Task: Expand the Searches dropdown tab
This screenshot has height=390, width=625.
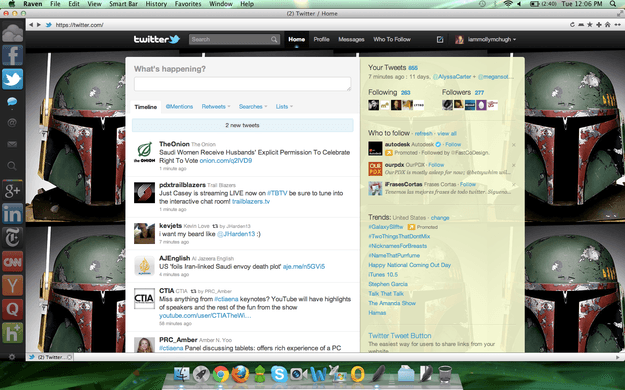Action: click(x=253, y=106)
